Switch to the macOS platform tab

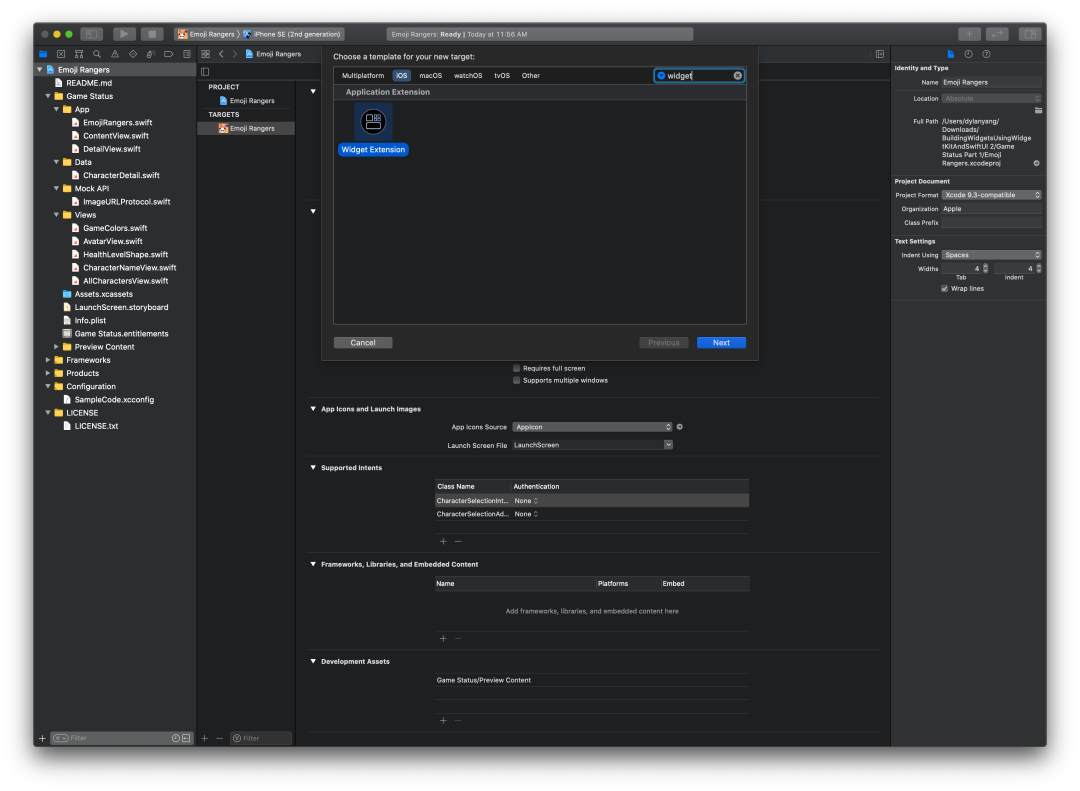pos(430,76)
